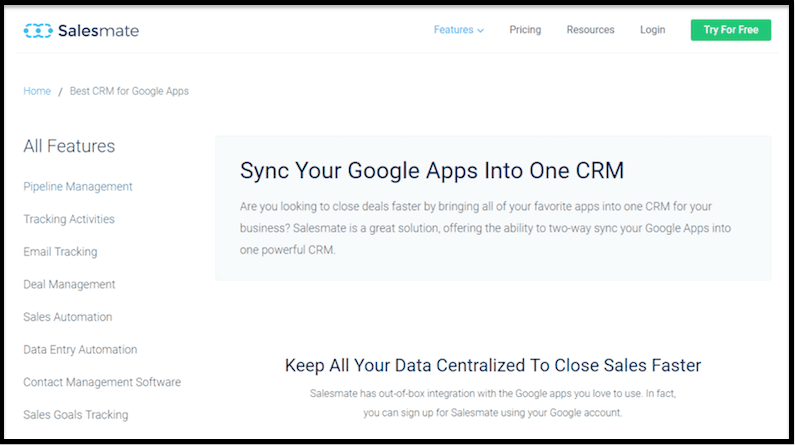Open Pipeline Management feature link

tap(78, 187)
